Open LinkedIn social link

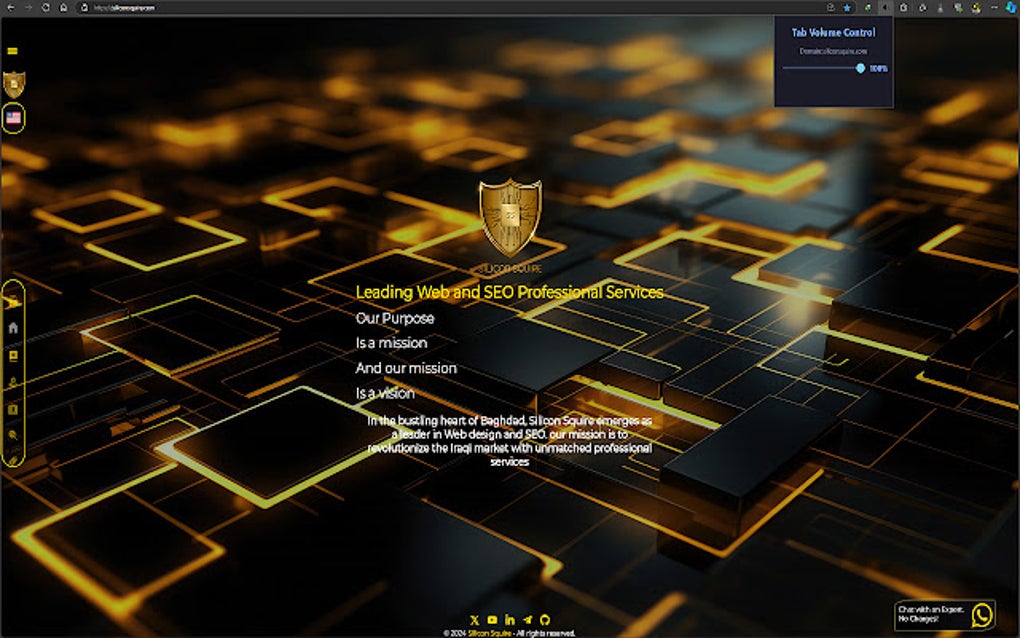click(x=509, y=620)
